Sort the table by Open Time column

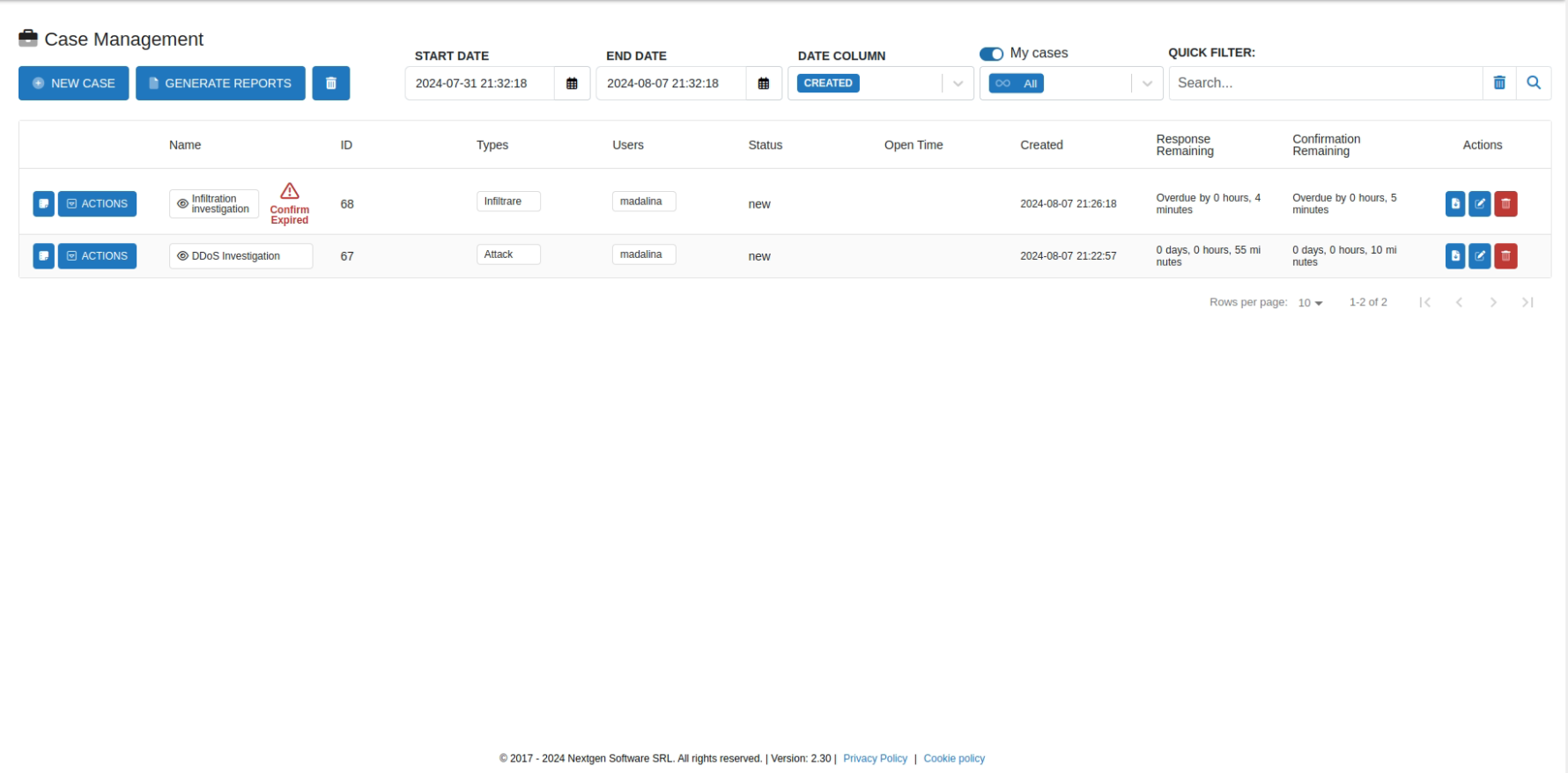pyautogui.click(x=913, y=145)
